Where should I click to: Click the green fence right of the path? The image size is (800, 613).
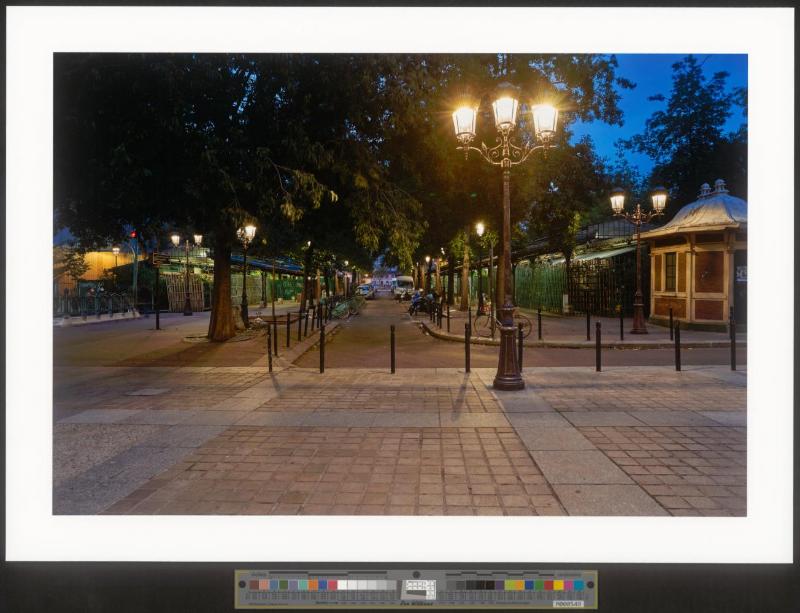tap(540, 286)
